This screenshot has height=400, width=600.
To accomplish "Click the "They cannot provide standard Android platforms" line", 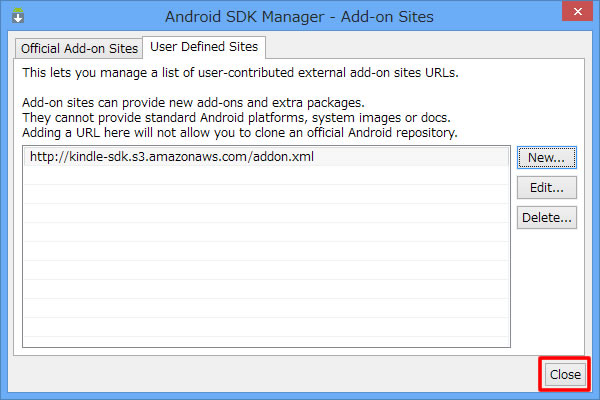I will [236, 118].
